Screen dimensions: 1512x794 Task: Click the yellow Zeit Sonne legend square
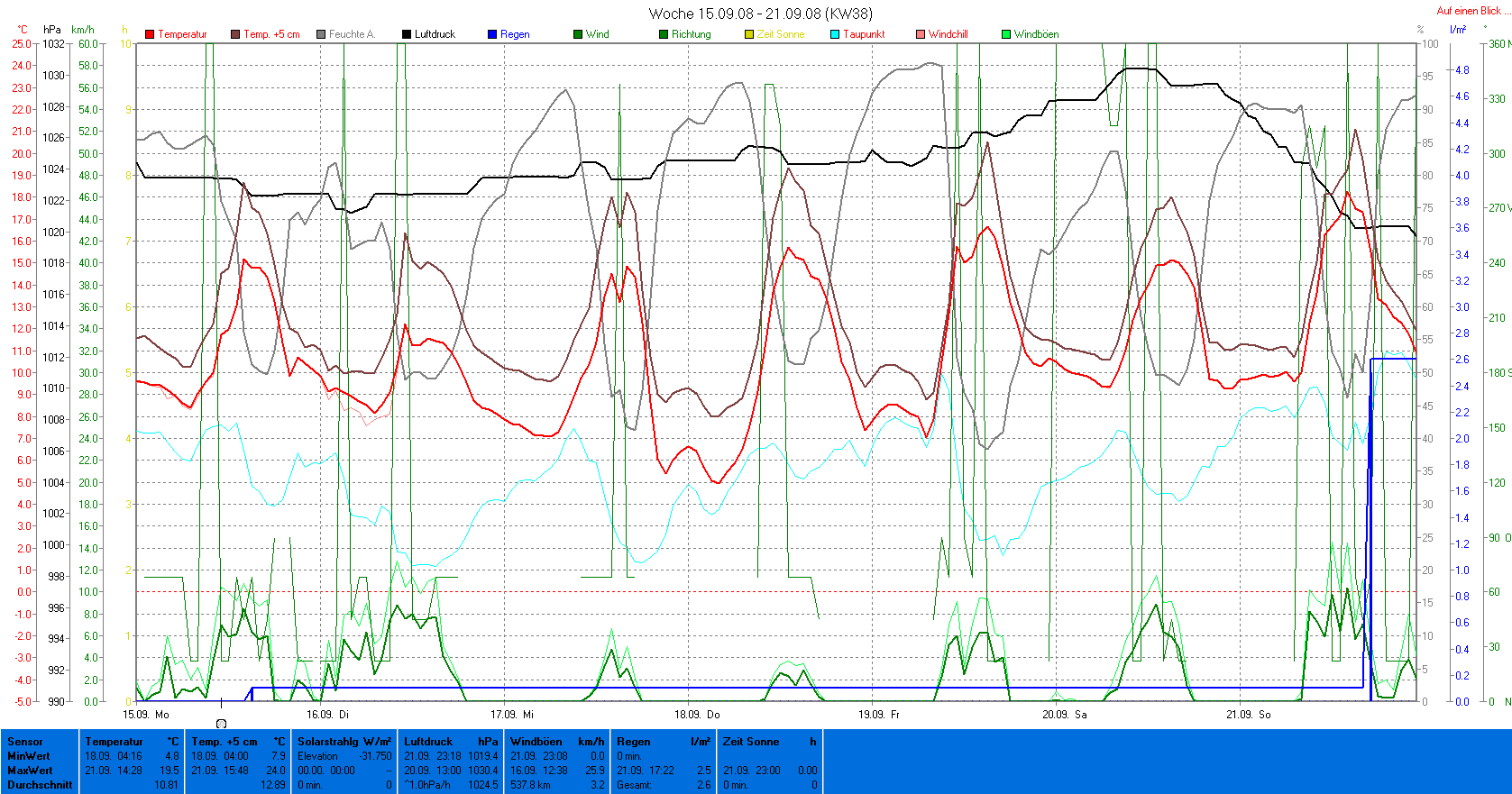point(749,34)
